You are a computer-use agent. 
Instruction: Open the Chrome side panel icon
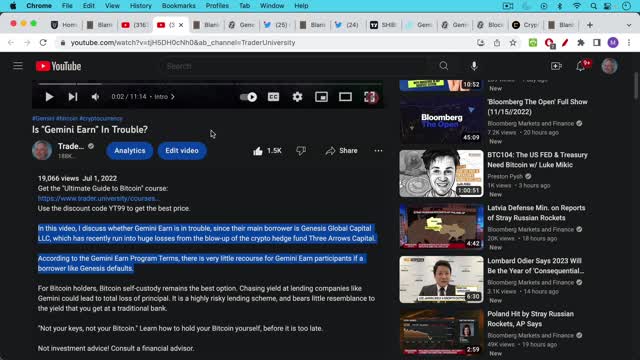(x=597, y=42)
